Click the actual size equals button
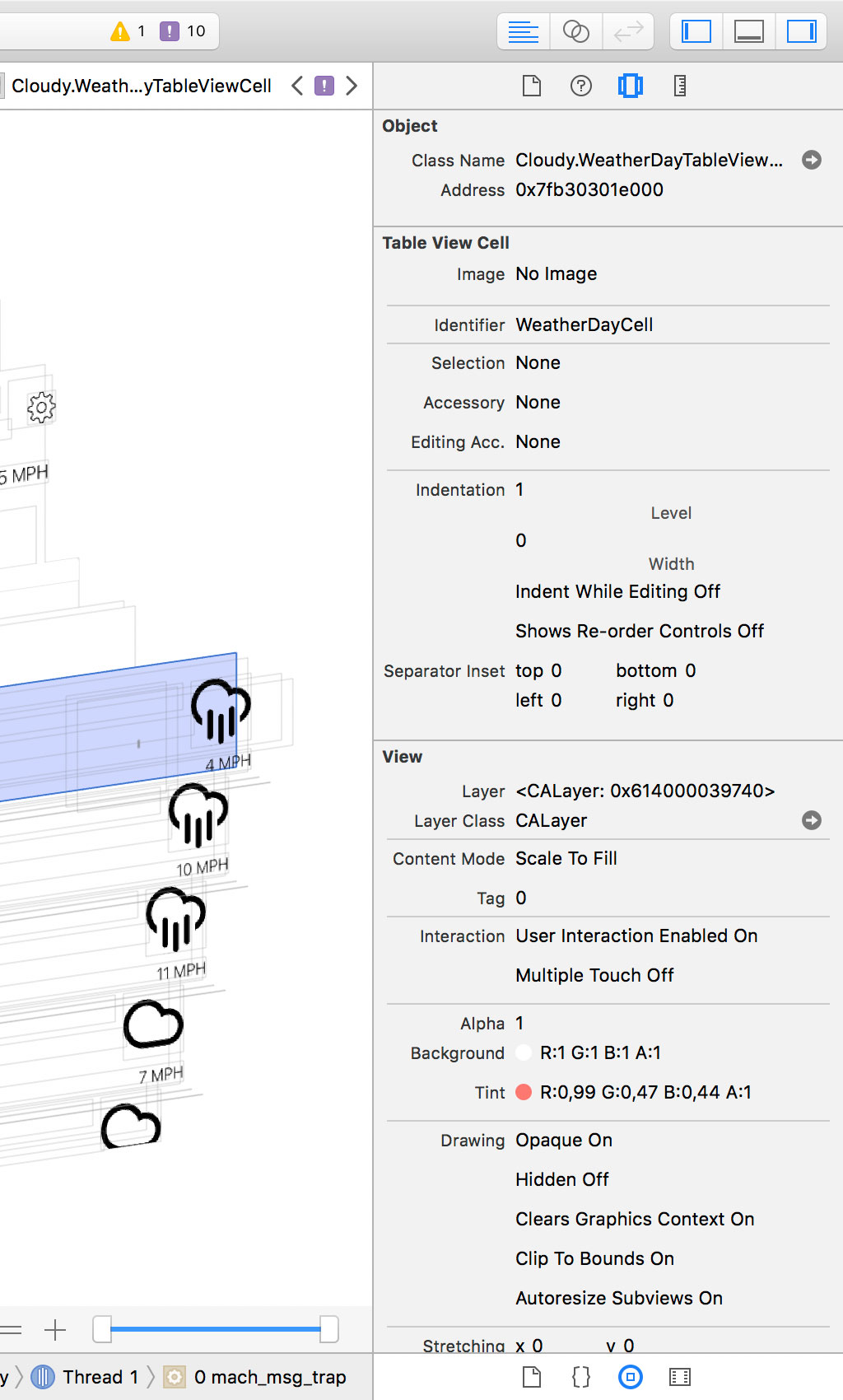 (x=11, y=1330)
